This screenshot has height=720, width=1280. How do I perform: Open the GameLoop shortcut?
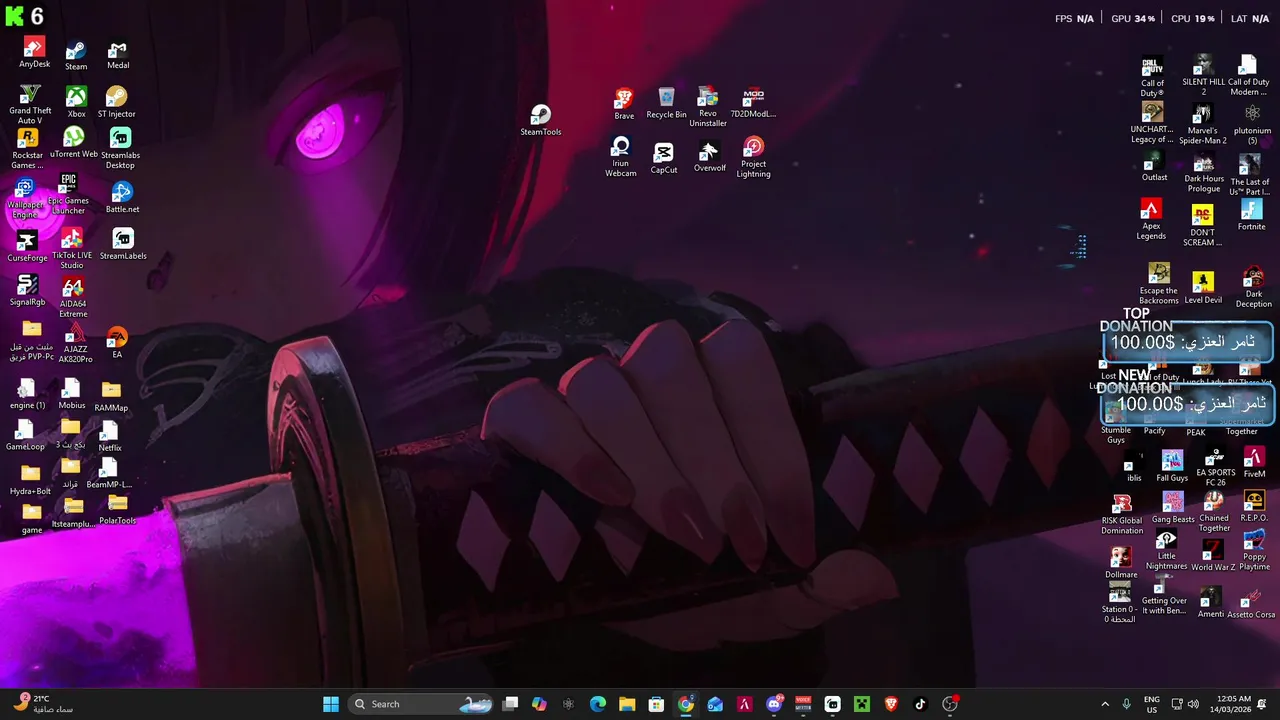25,435
